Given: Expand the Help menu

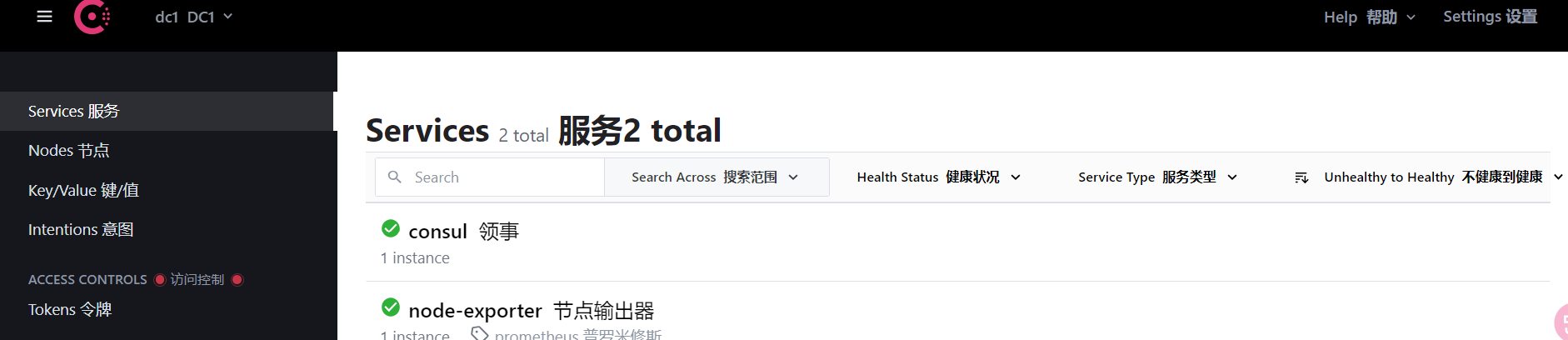Looking at the screenshot, I should (1370, 17).
